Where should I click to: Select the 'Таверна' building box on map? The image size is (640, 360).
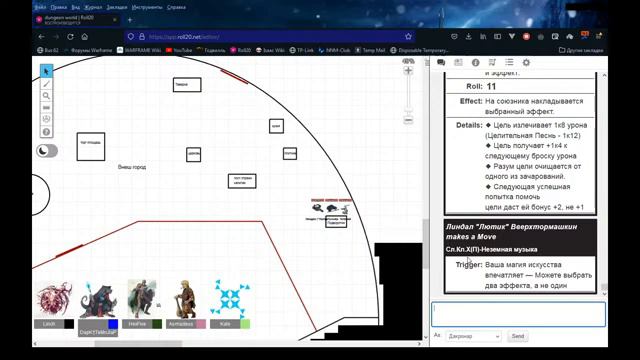coord(187,84)
